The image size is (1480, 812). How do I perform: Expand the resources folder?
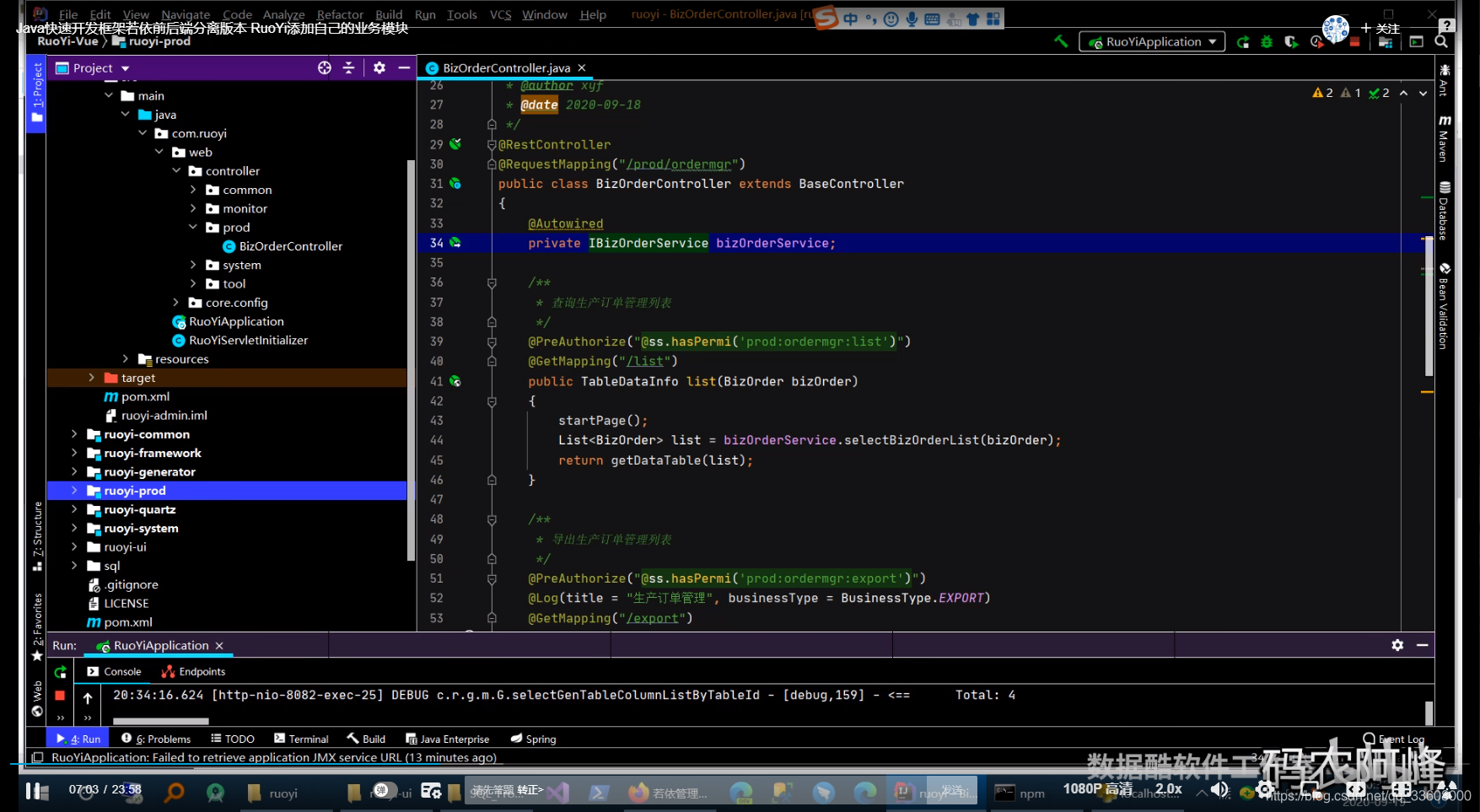[x=125, y=359]
